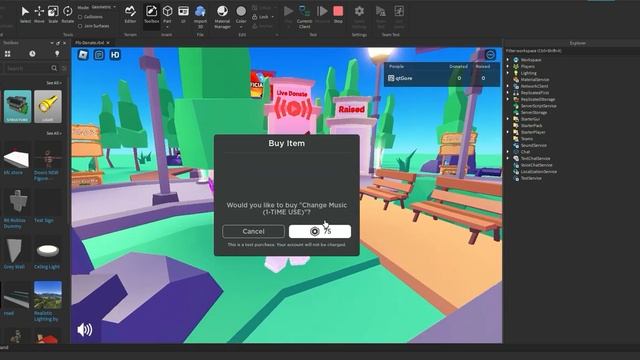Pick the Rotate tool

click(68, 14)
